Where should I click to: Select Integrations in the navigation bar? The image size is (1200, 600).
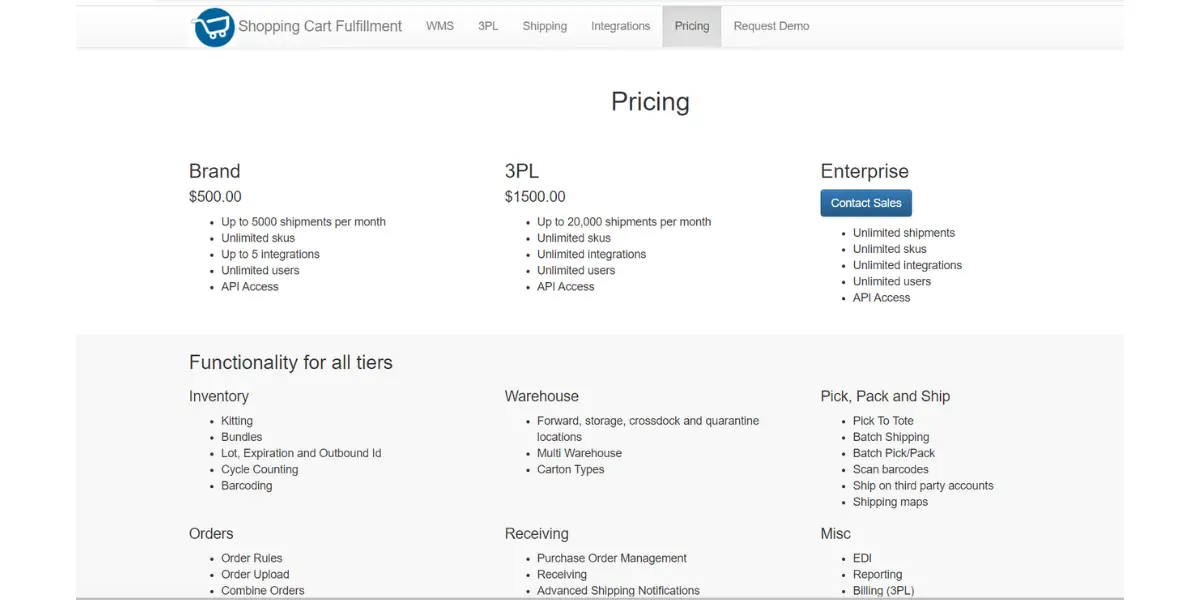point(621,26)
